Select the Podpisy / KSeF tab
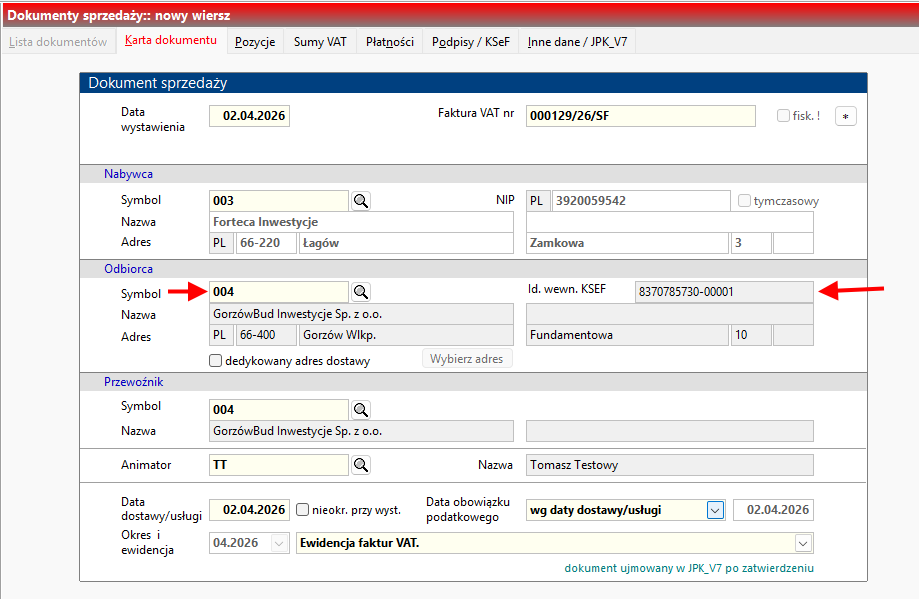Image resolution: width=919 pixels, height=599 pixels. [x=471, y=42]
